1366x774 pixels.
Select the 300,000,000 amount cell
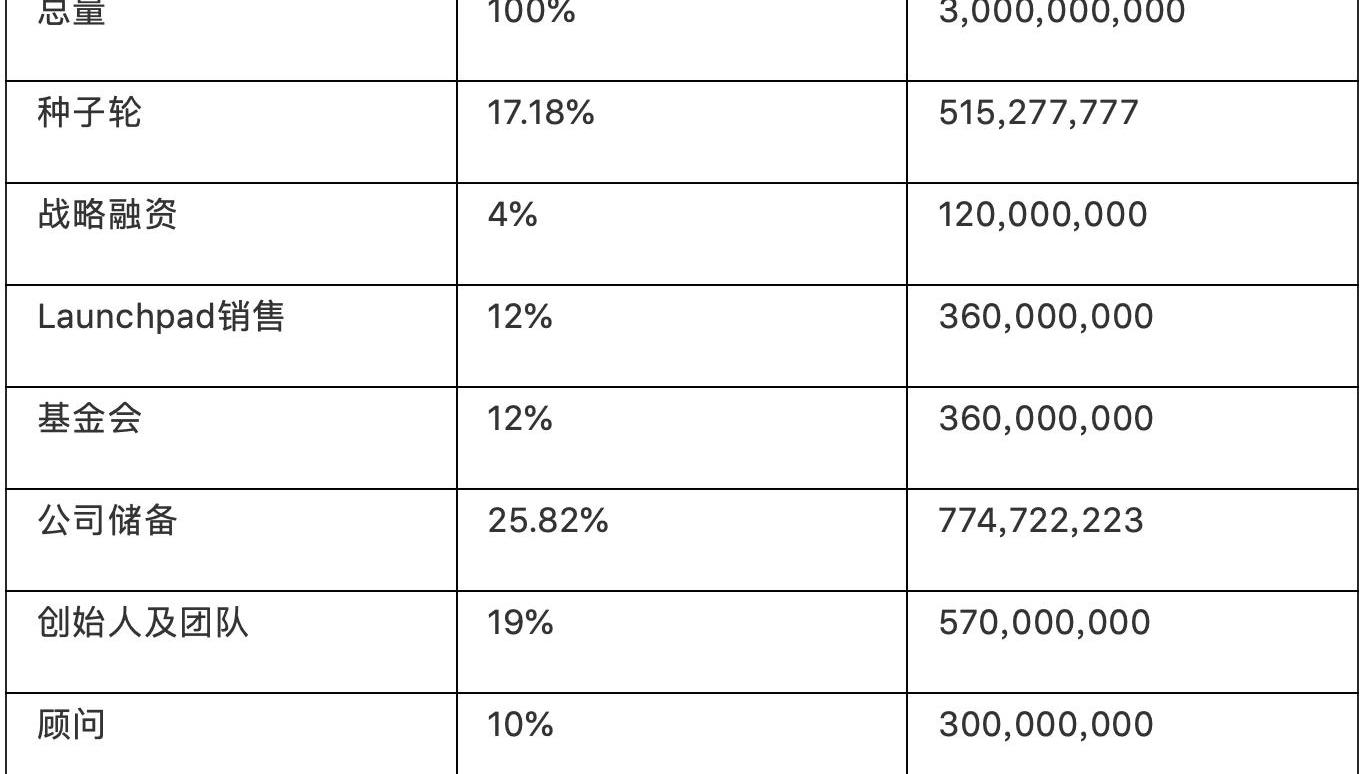[1045, 725]
